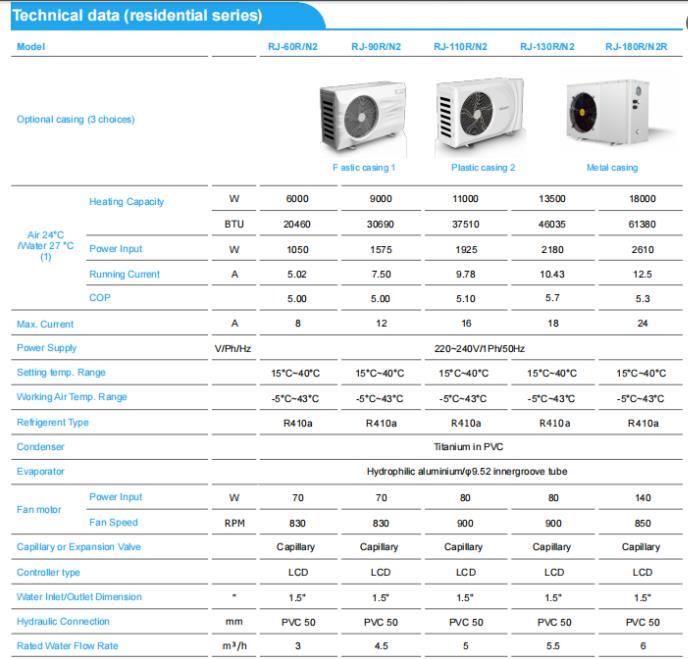Click the '220~240V/1Ph/50Hz' value
Screen dimensions: 688x659
pyautogui.click(x=479, y=348)
